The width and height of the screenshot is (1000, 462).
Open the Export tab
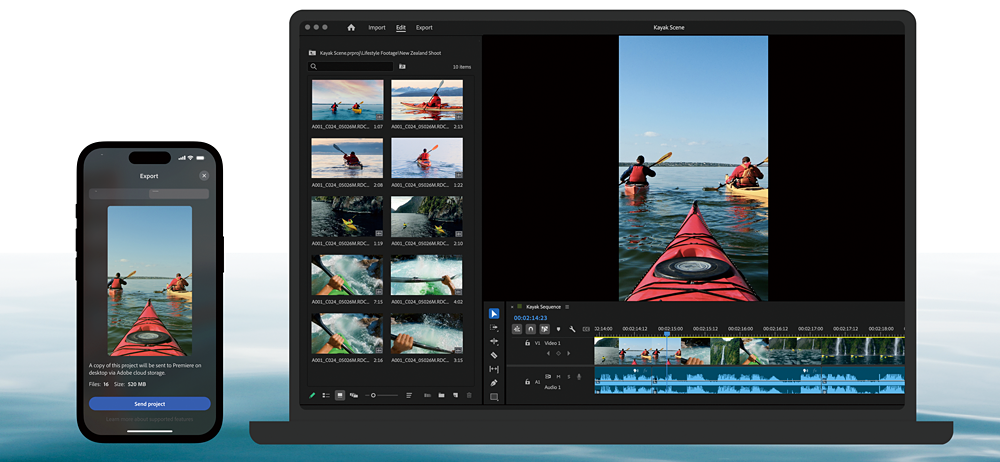[x=424, y=27]
